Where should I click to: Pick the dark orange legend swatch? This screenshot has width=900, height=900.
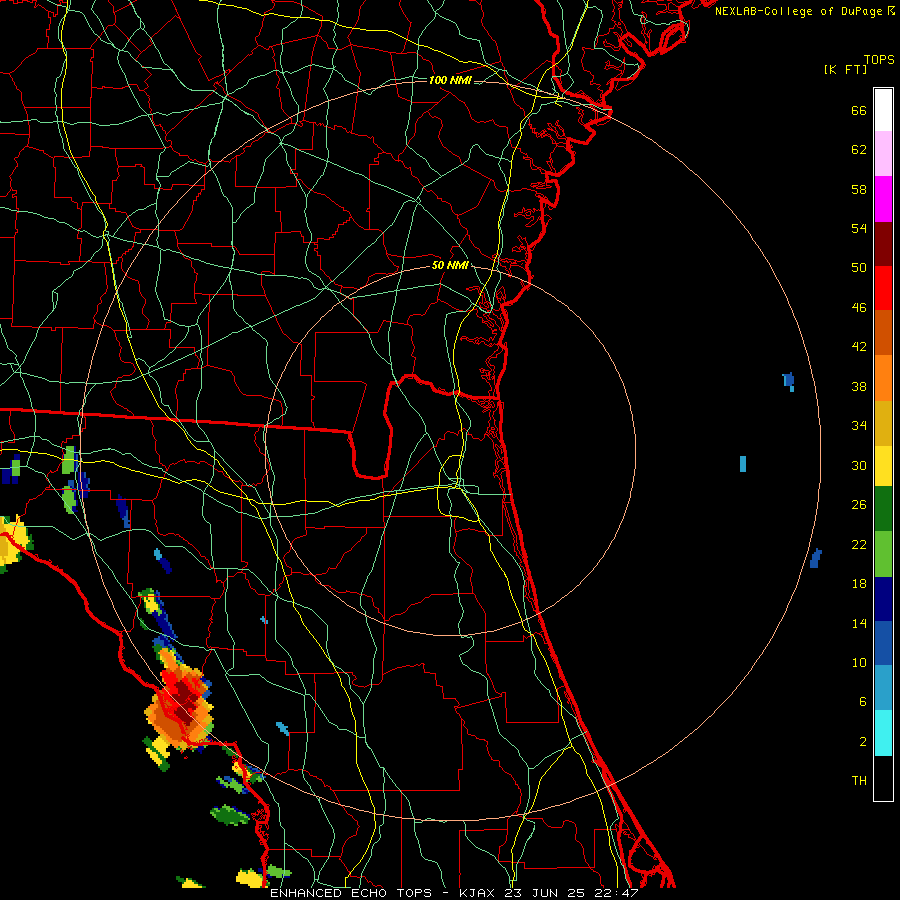click(x=883, y=333)
